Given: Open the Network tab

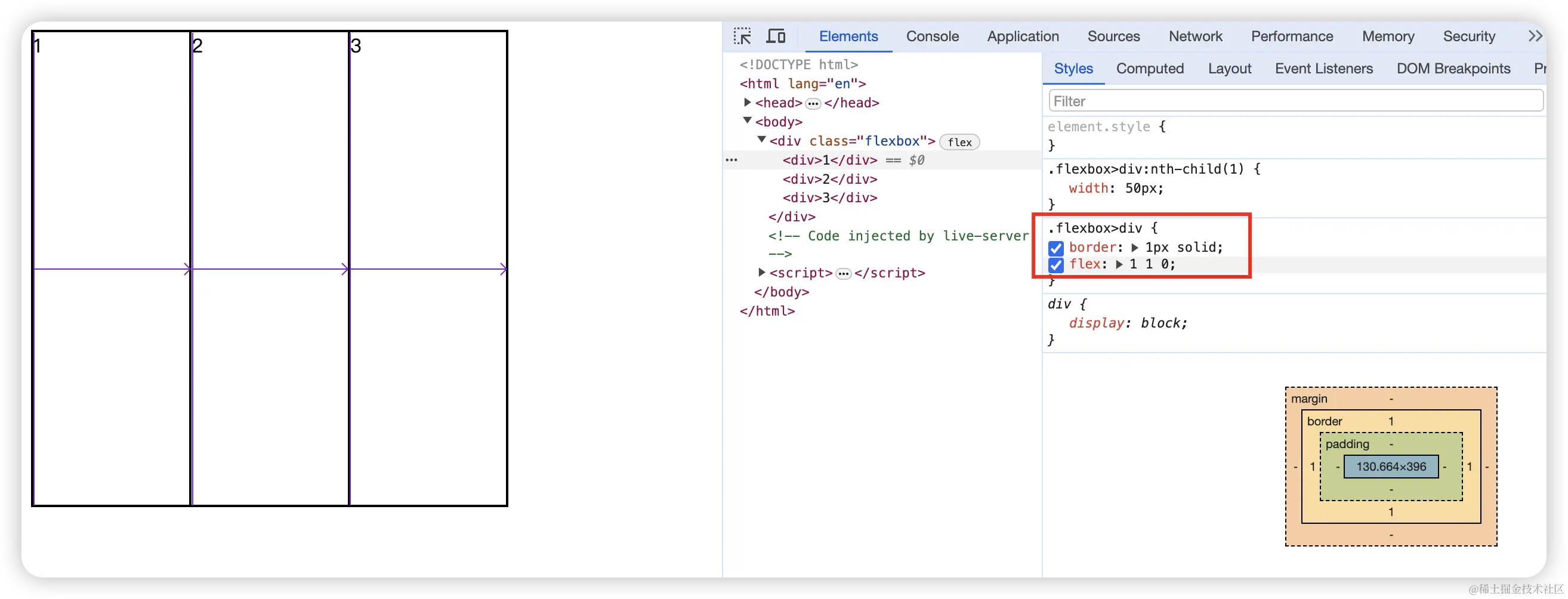Looking at the screenshot, I should 1195,36.
